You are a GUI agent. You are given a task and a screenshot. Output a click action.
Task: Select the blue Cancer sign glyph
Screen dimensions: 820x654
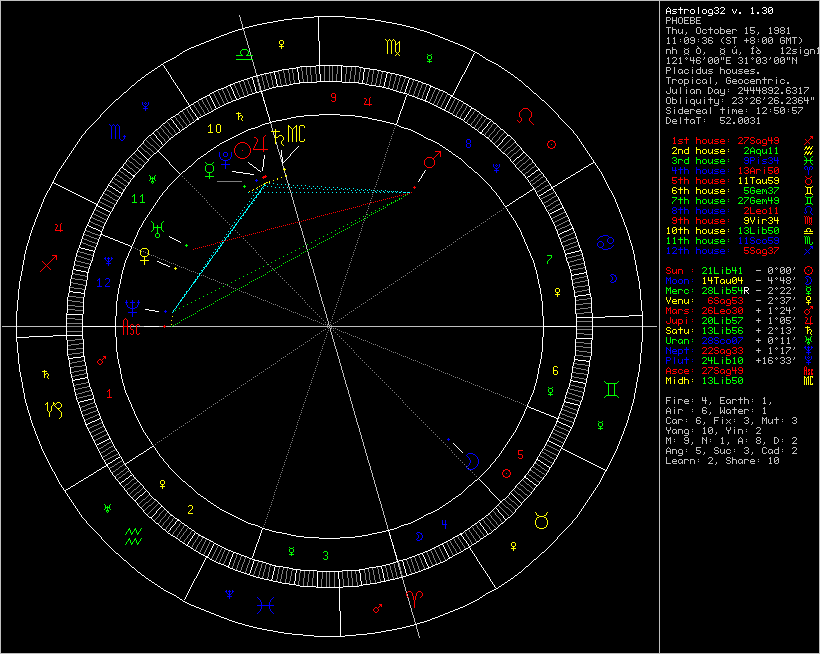606,242
